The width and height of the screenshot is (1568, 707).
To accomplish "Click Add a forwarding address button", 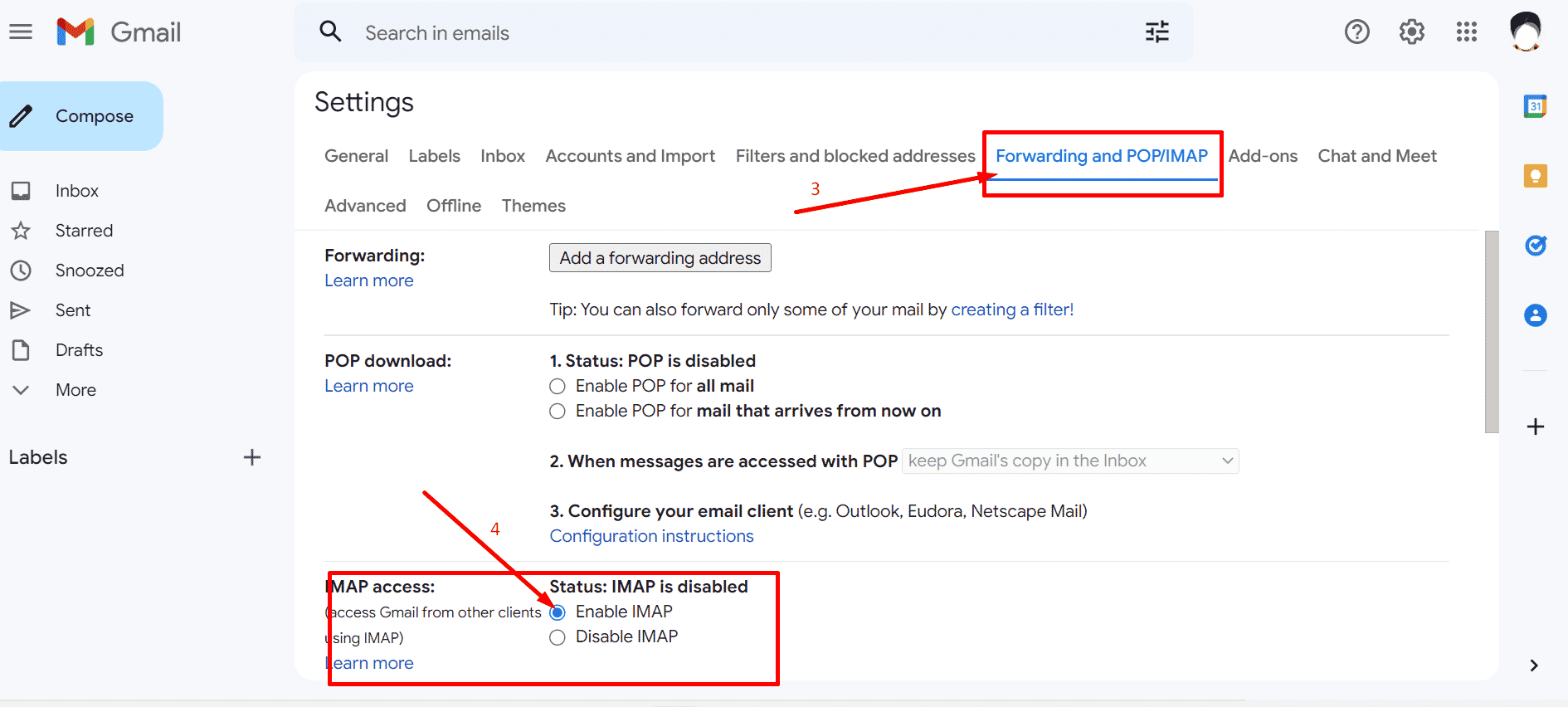I will [x=660, y=258].
